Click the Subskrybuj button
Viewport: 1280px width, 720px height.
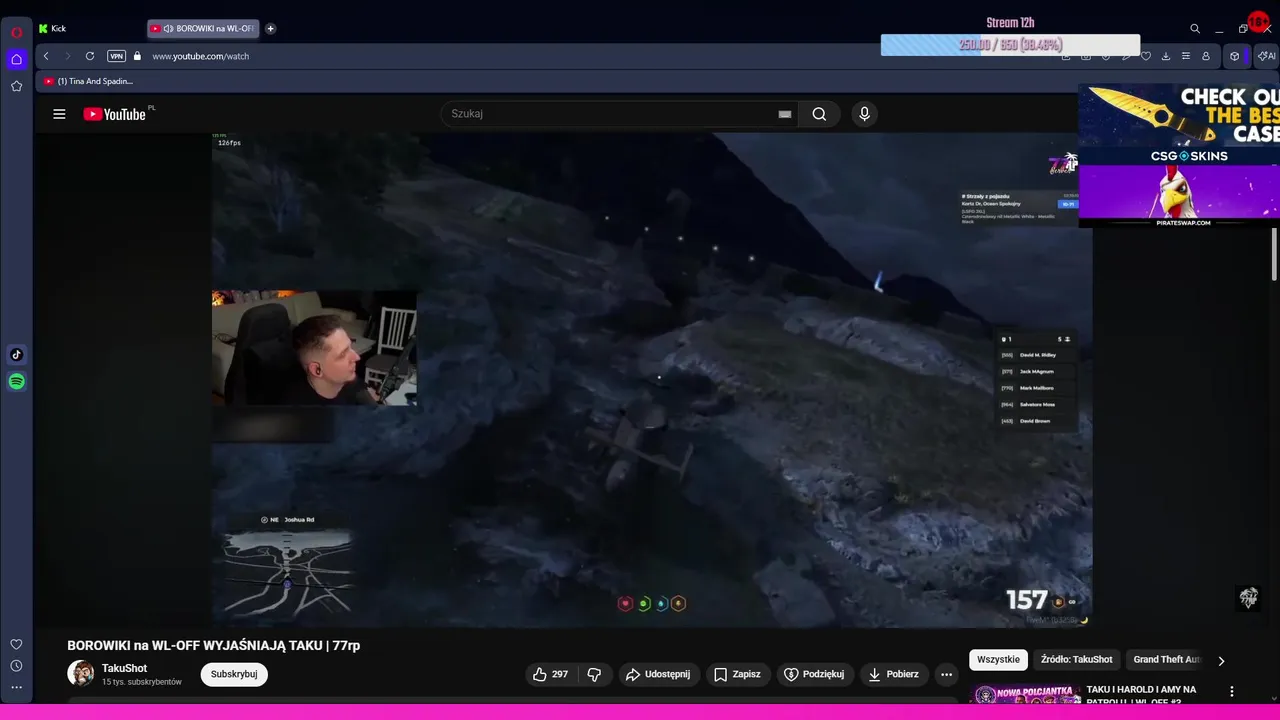coord(234,674)
